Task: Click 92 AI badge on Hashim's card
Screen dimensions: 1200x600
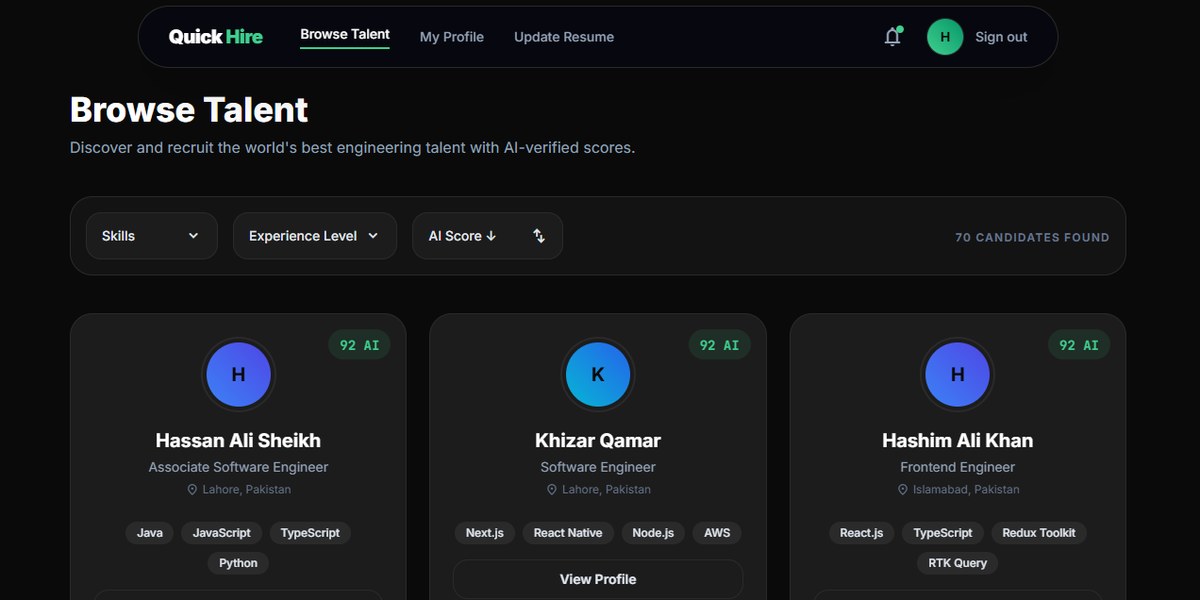Action: [x=1079, y=345]
